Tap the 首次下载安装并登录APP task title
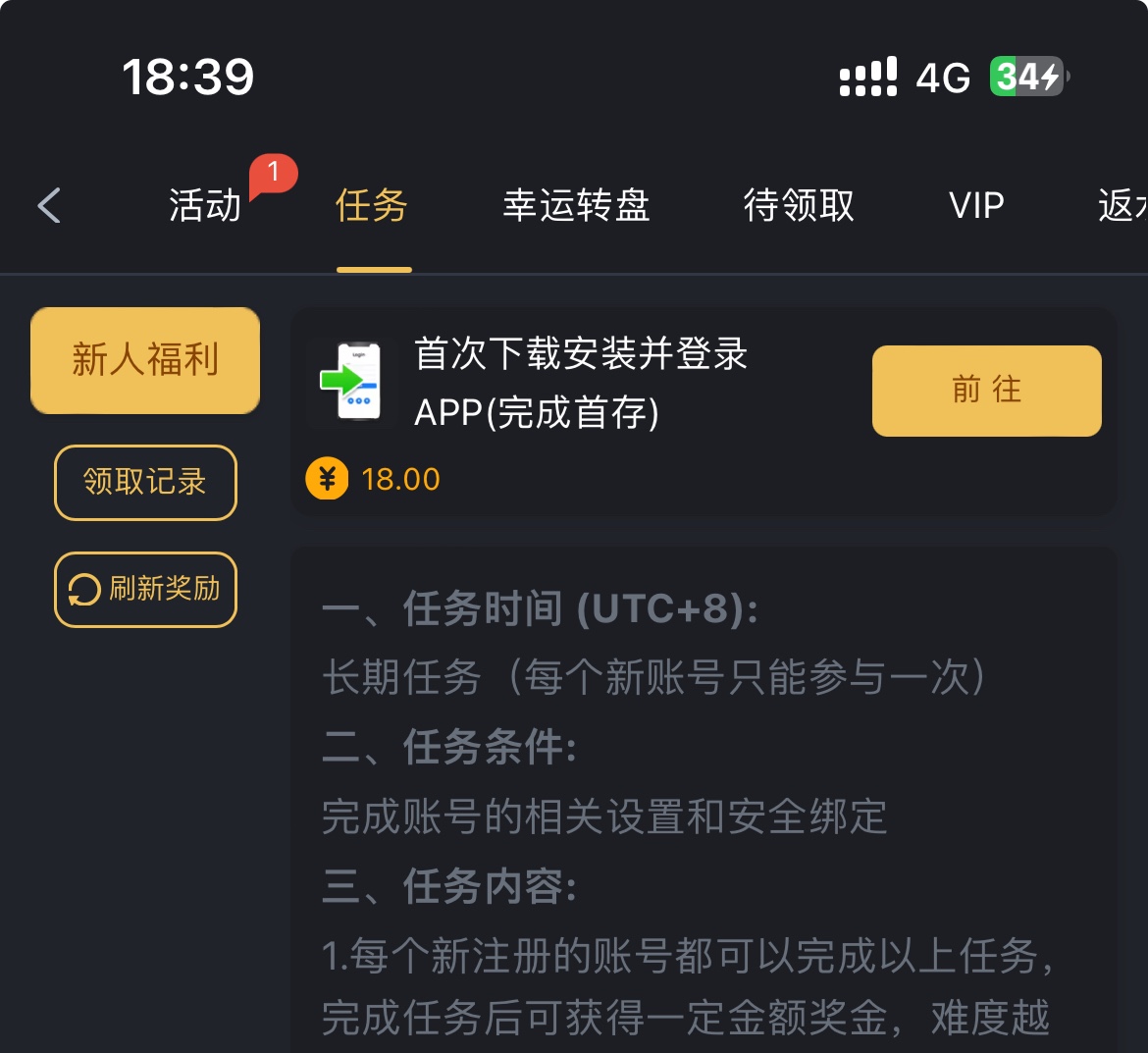The image size is (1148, 1053). (581, 383)
